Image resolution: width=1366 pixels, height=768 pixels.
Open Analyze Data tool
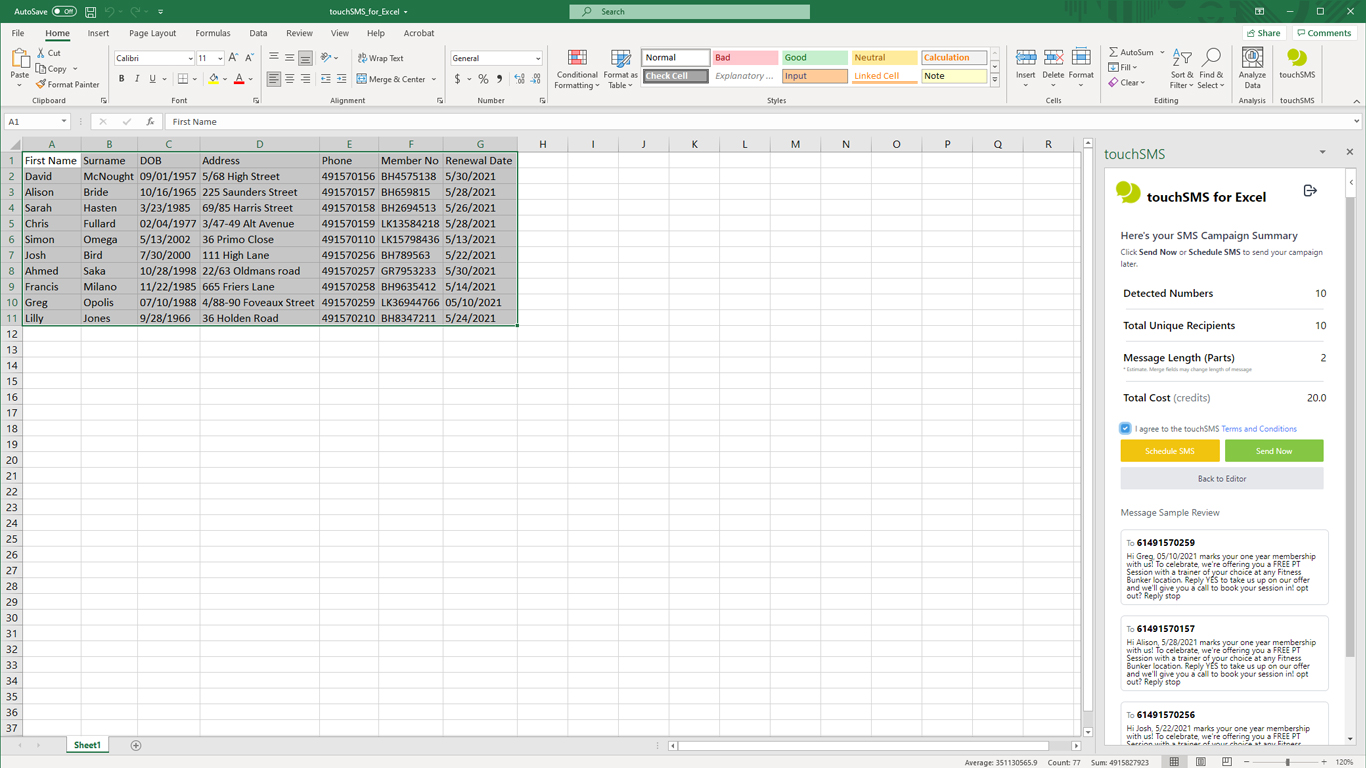pos(1252,68)
